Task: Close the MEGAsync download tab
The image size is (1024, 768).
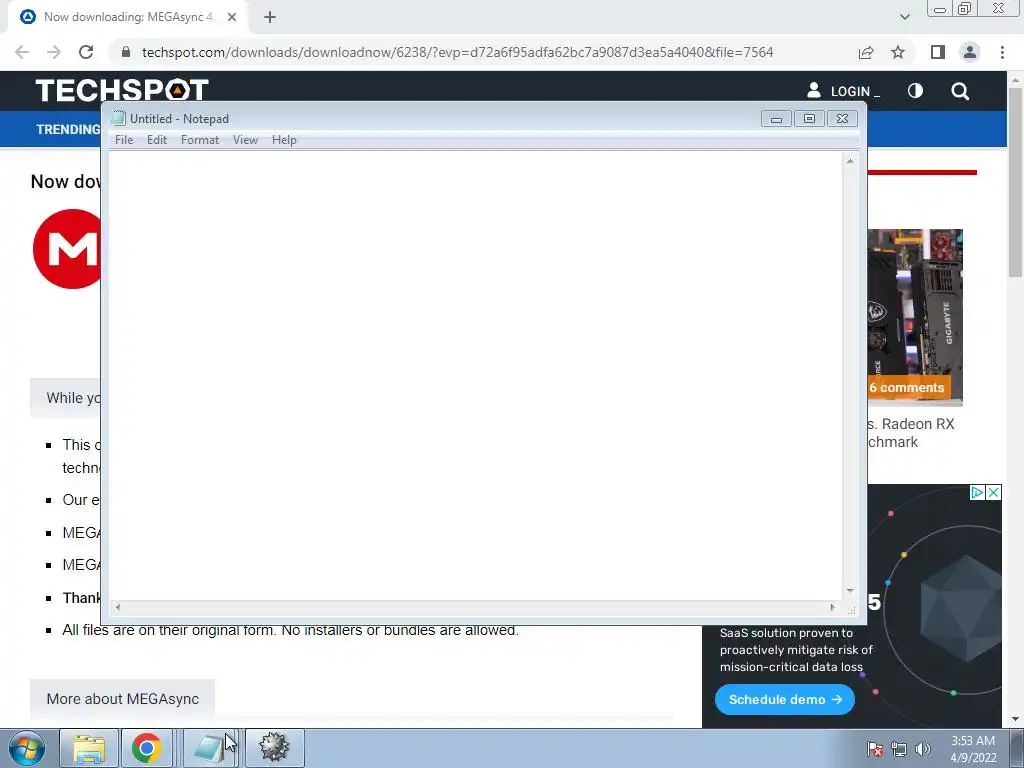Action: [x=232, y=18]
